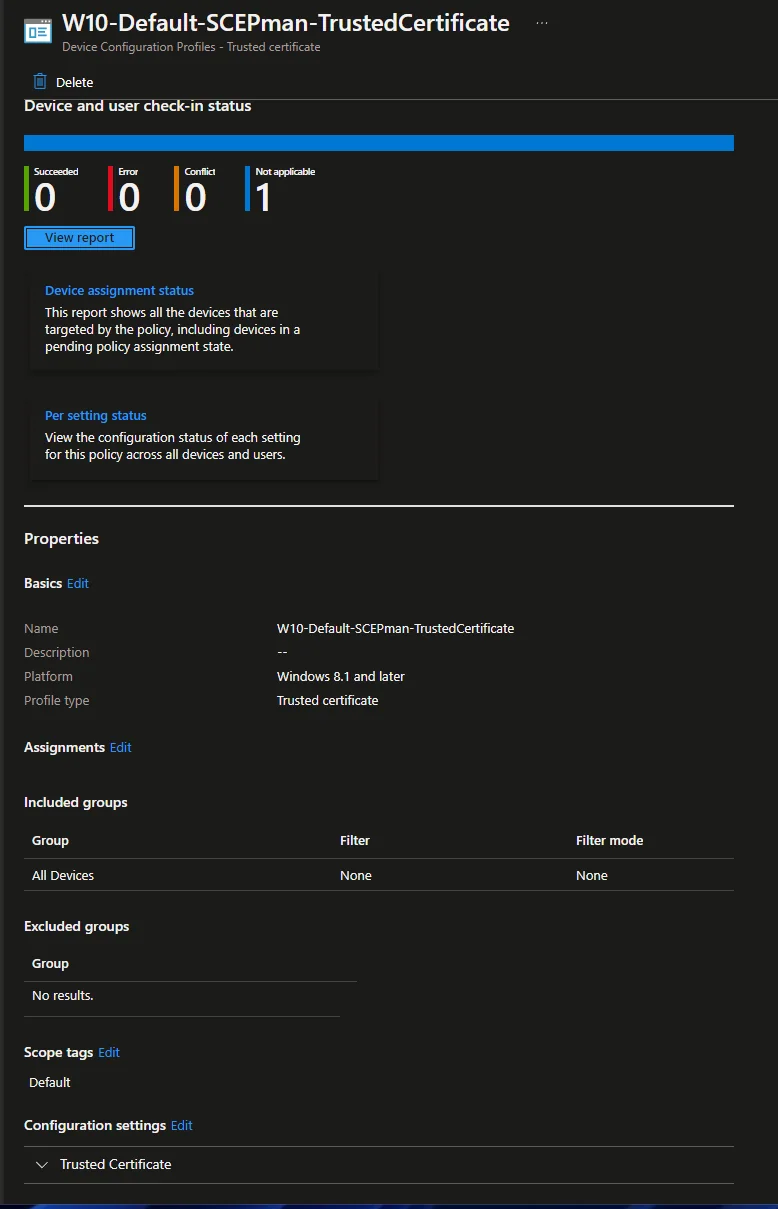Click the Group column header in Included groups

(x=50, y=841)
